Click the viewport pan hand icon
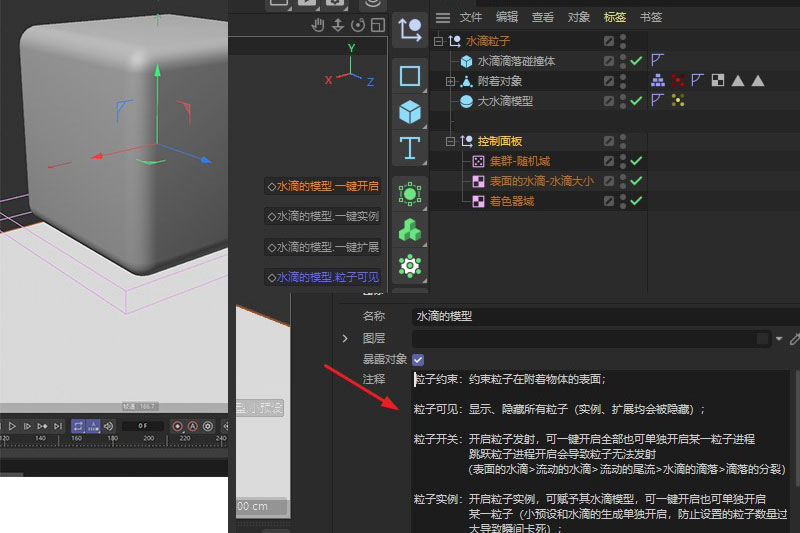This screenshot has height=533, width=800. click(x=318, y=24)
